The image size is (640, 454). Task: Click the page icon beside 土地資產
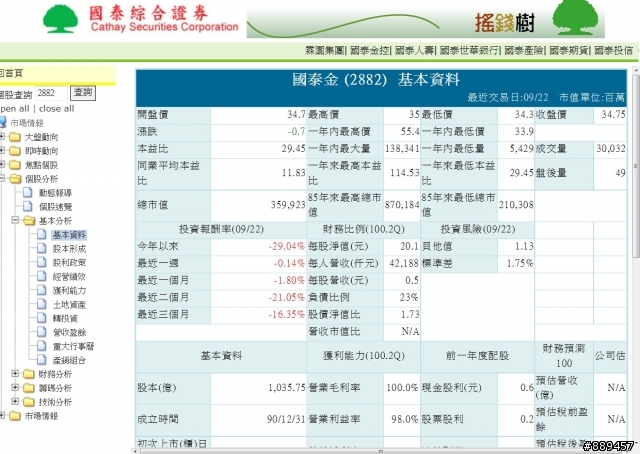point(42,304)
